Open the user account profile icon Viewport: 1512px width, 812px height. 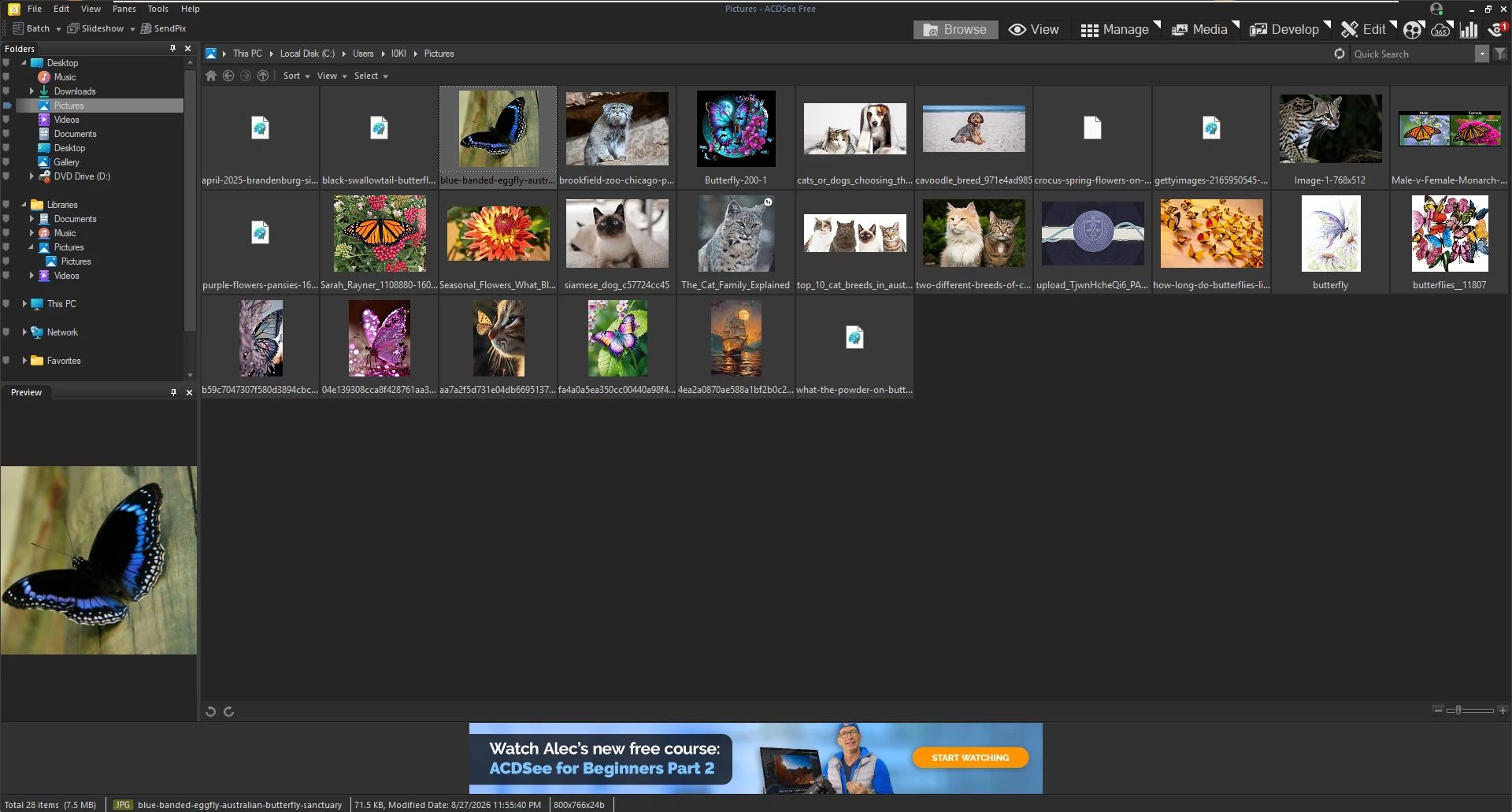tap(1436, 9)
